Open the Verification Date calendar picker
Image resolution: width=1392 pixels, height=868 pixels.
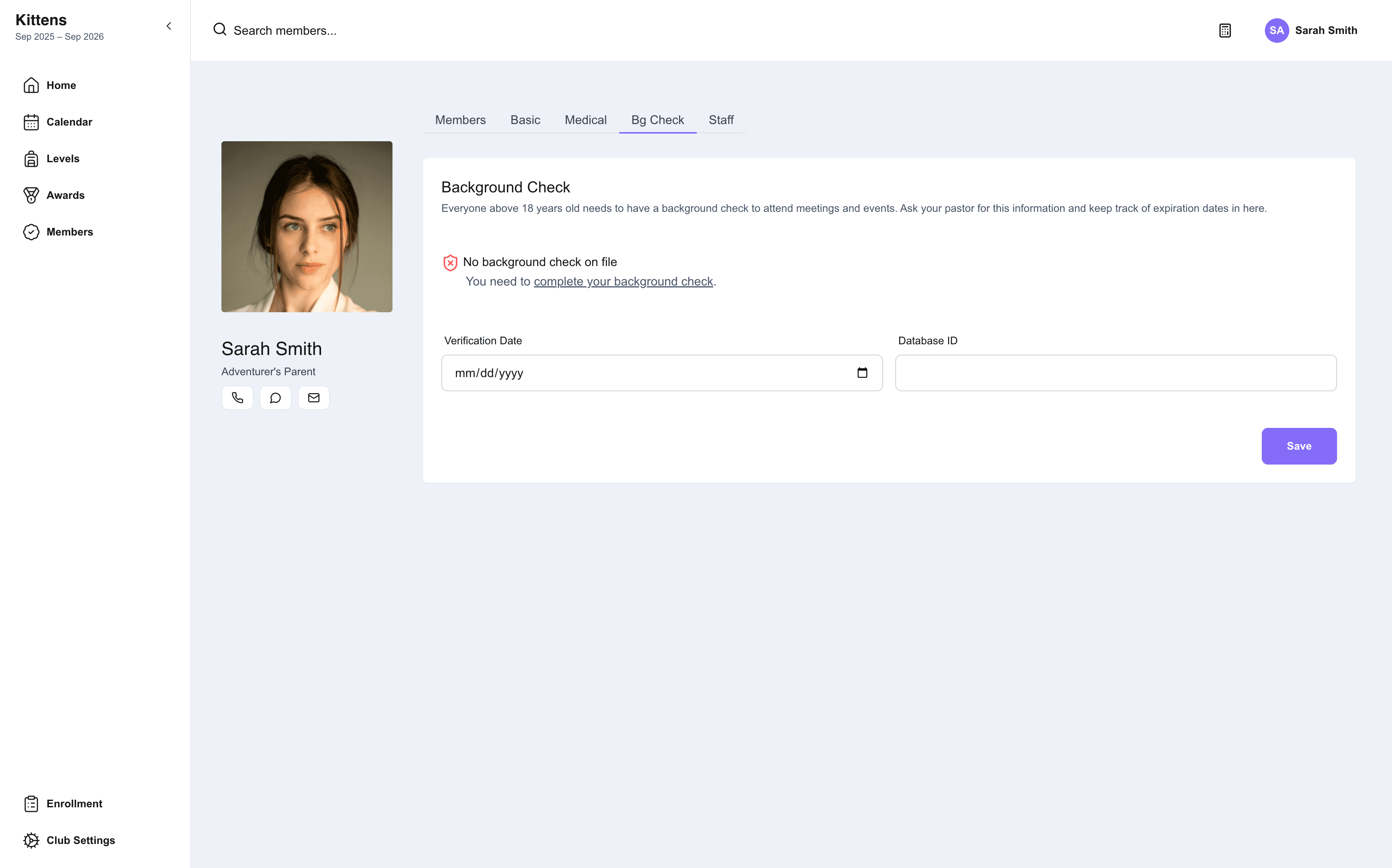(x=862, y=373)
